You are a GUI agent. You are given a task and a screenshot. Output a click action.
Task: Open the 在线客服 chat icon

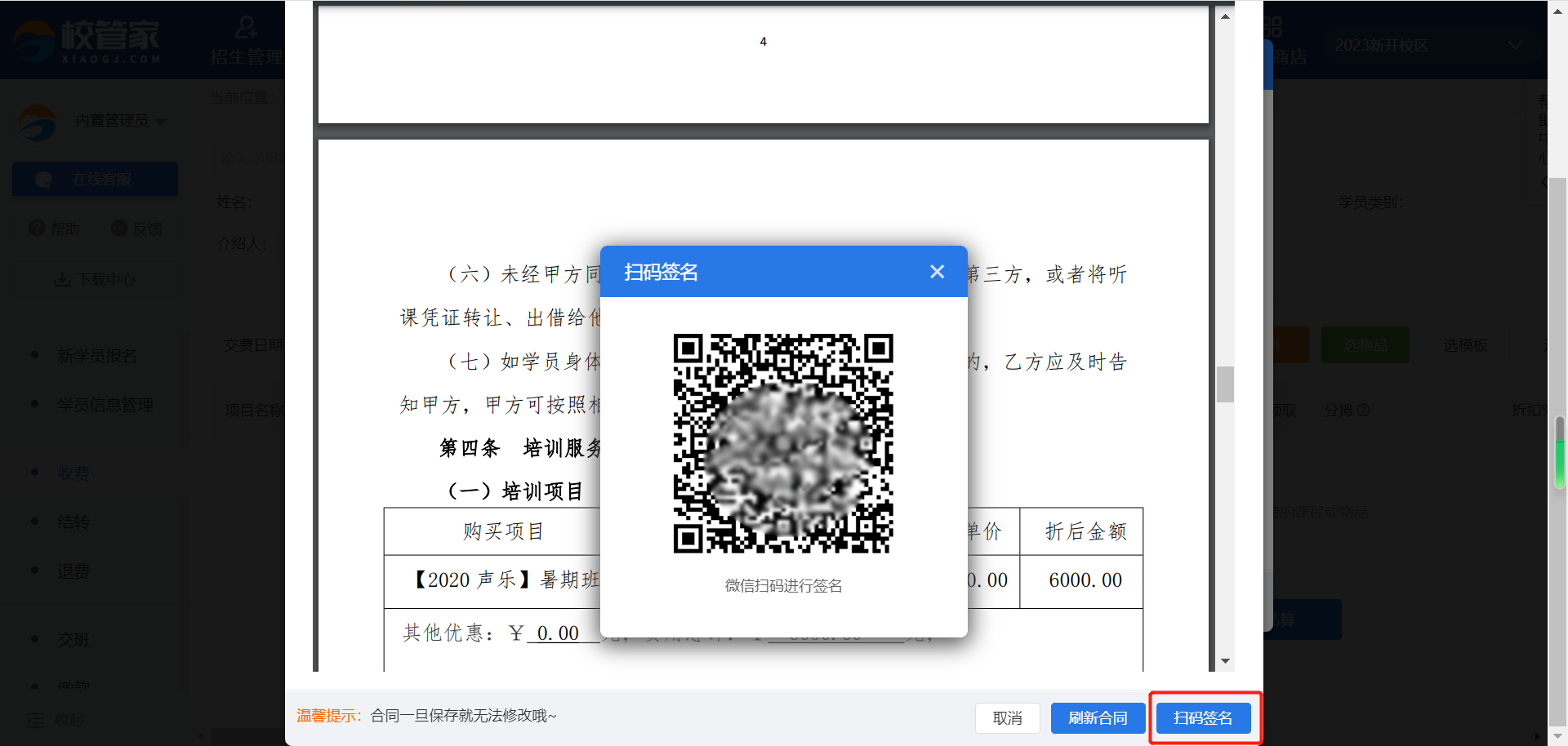click(44, 180)
